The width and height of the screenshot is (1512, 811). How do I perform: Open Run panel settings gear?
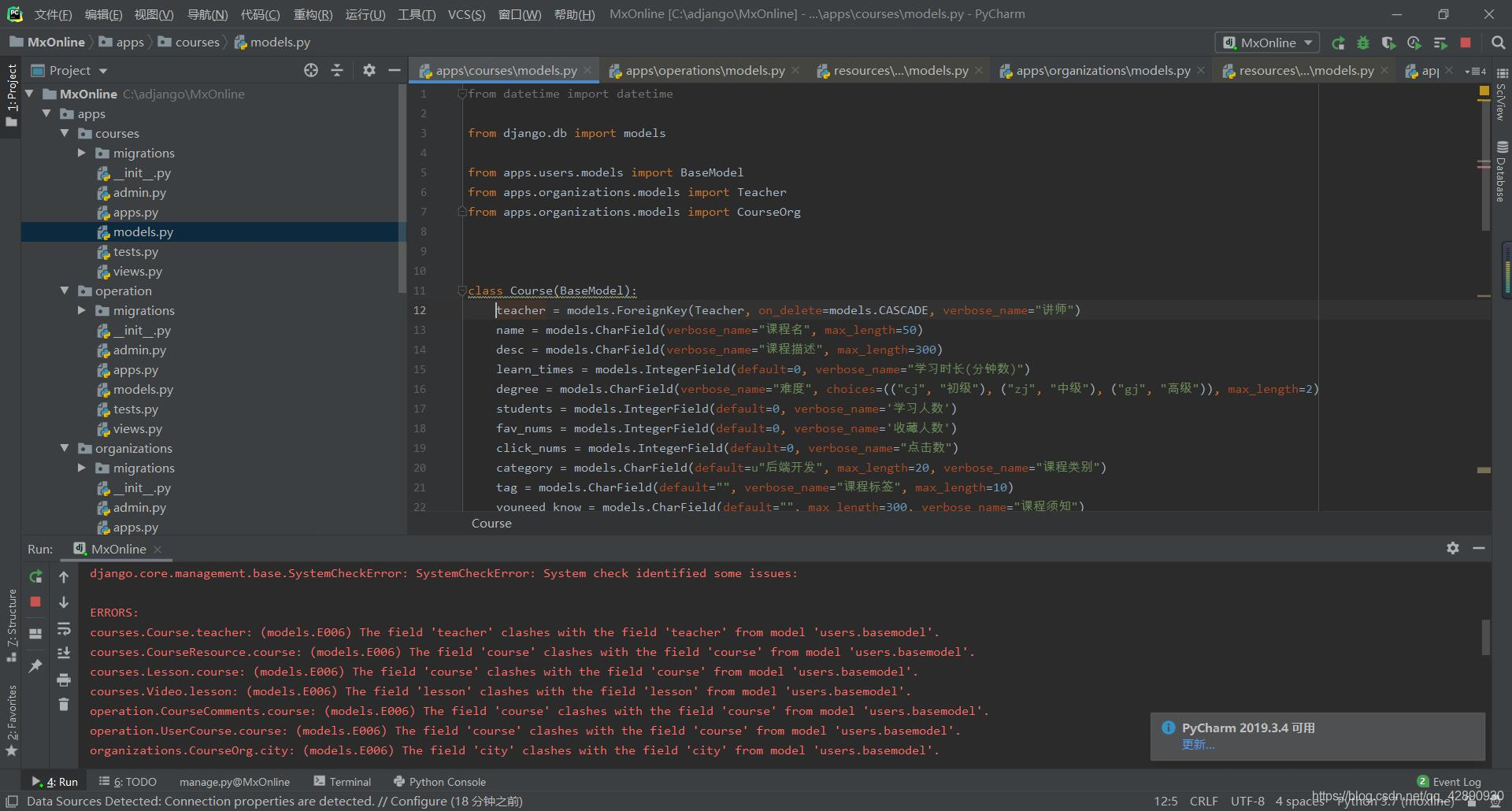click(1453, 548)
